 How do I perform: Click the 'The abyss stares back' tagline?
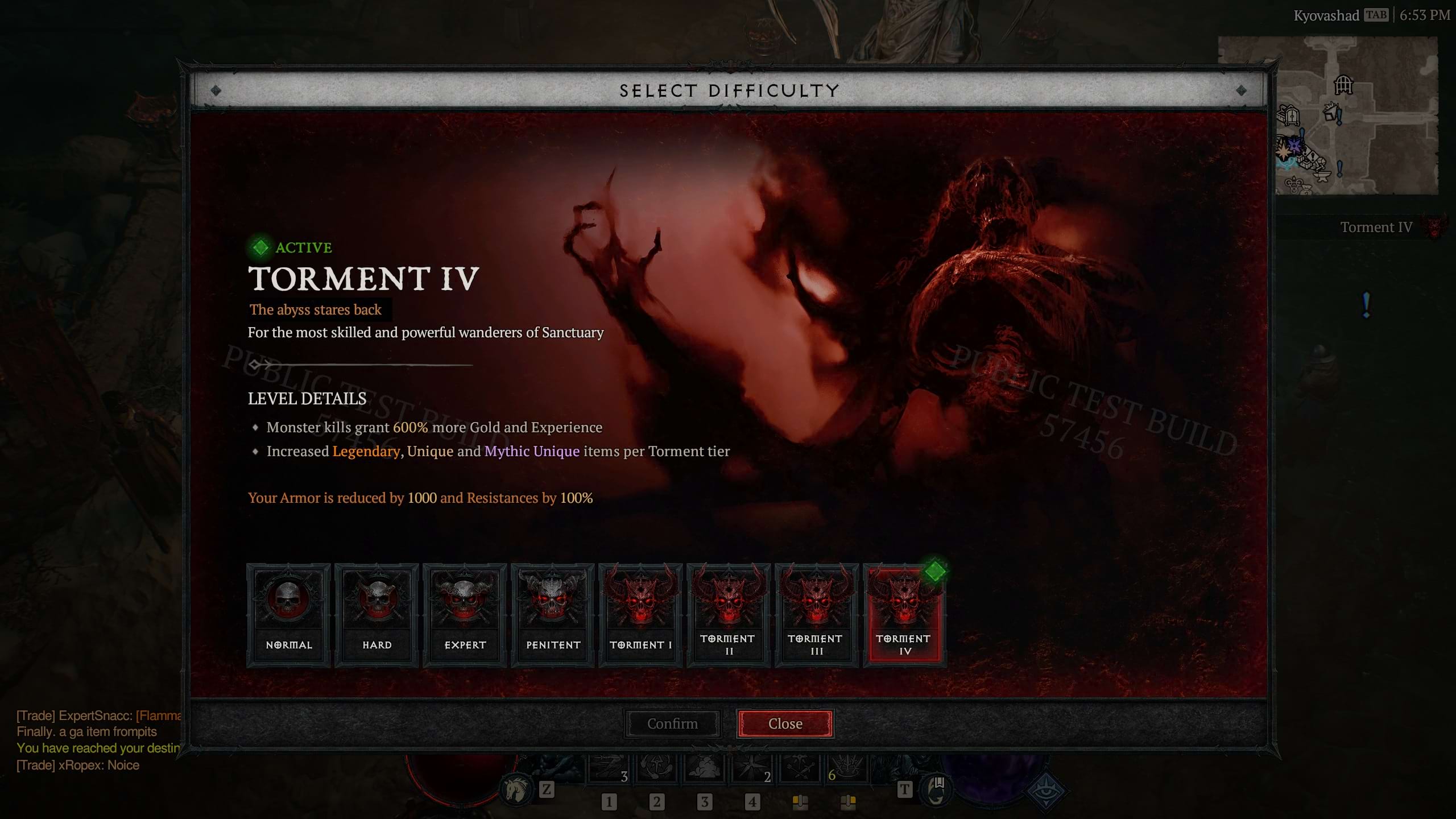point(316,309)
